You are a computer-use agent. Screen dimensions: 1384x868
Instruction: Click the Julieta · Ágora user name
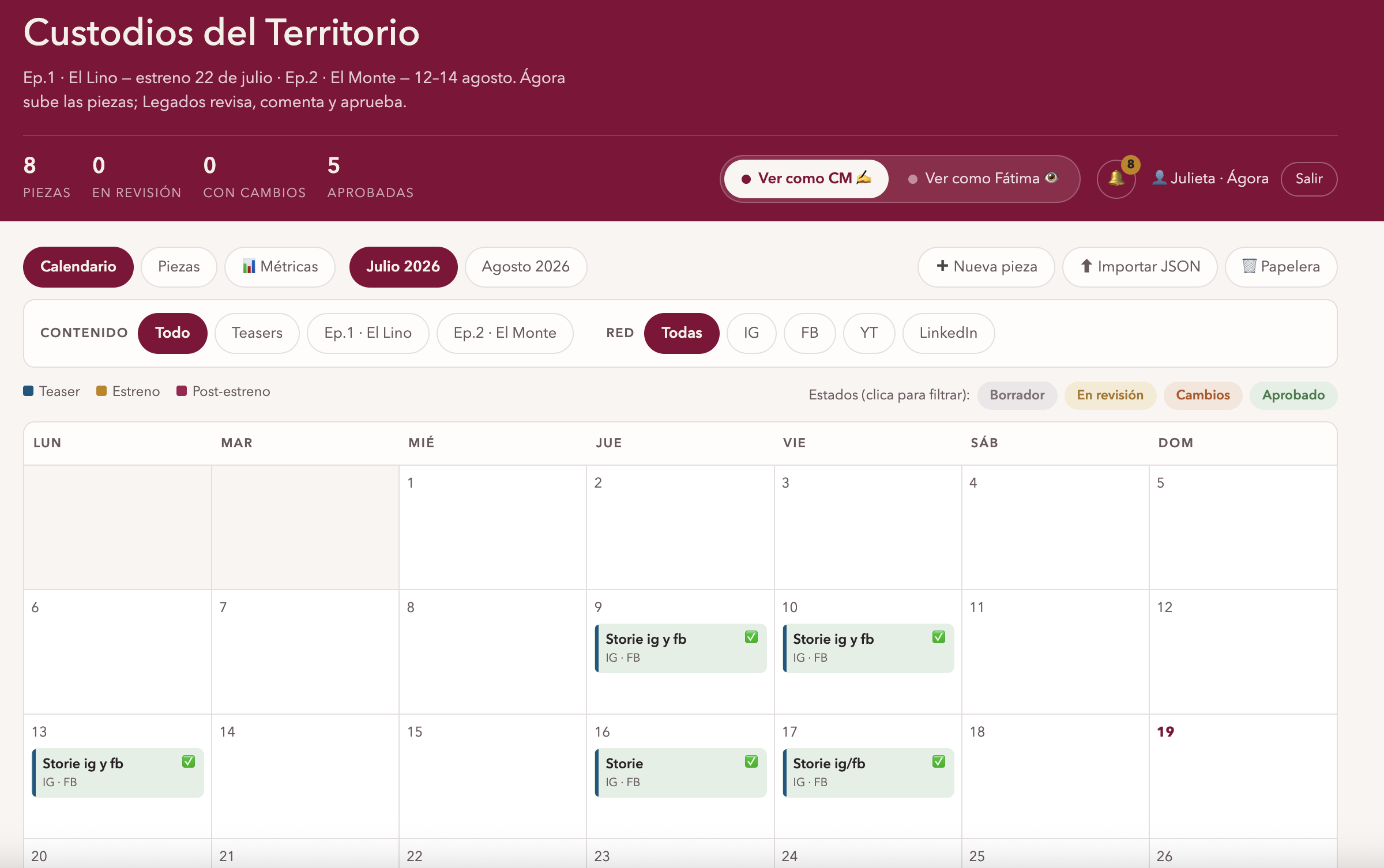point(1219,179)
